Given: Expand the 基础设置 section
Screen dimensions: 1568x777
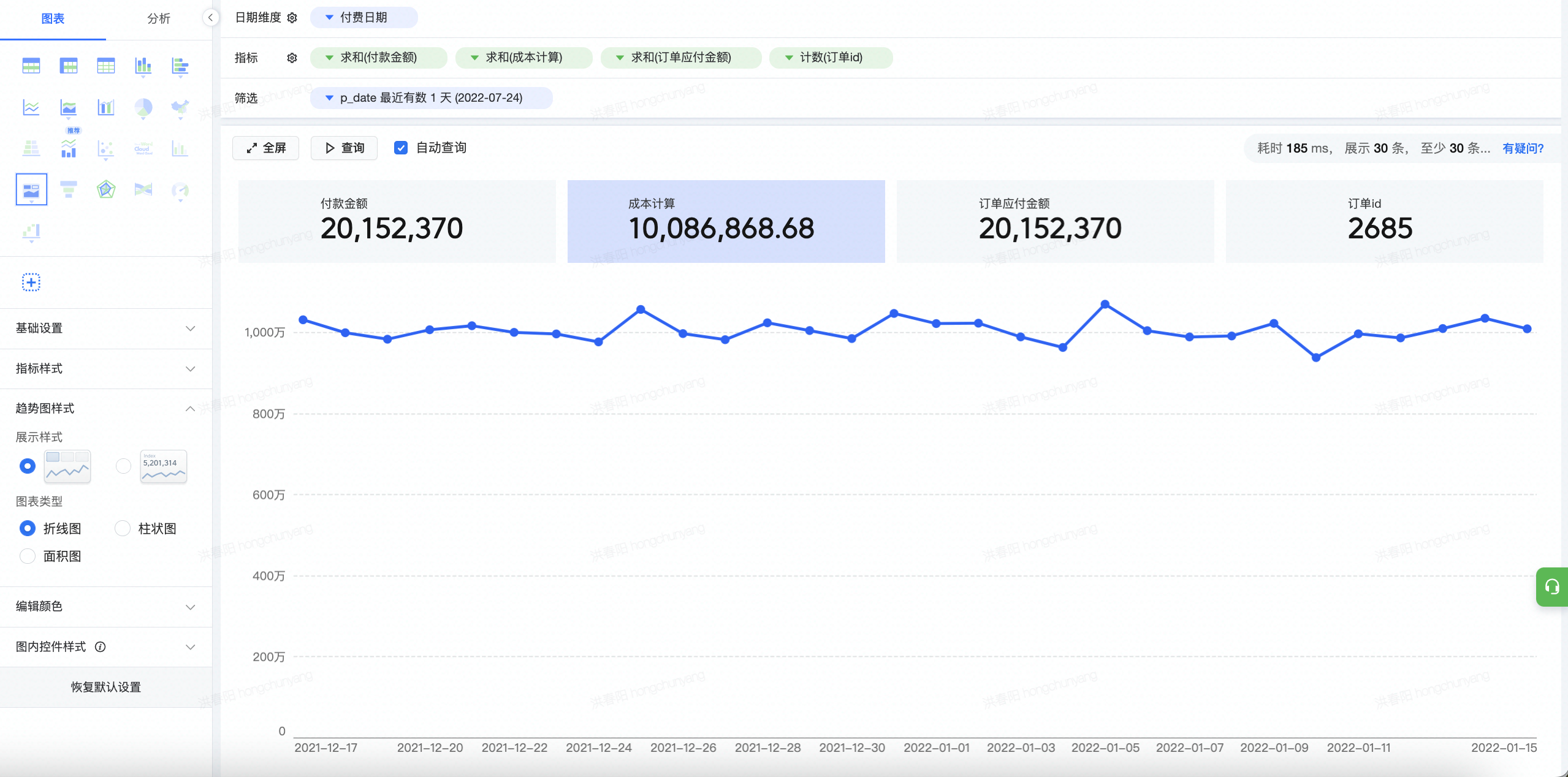Looking at the screenshot, I should [106, 328].
